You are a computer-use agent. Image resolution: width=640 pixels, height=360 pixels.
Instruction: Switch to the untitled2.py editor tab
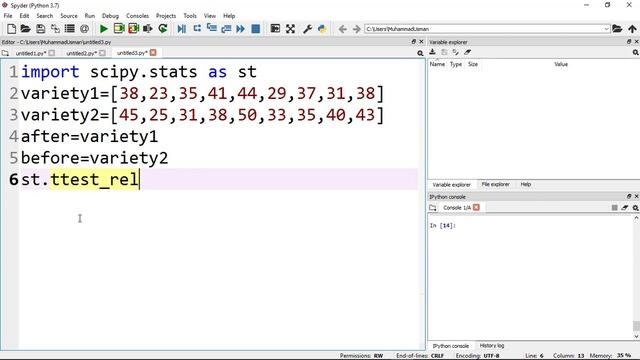81,53
